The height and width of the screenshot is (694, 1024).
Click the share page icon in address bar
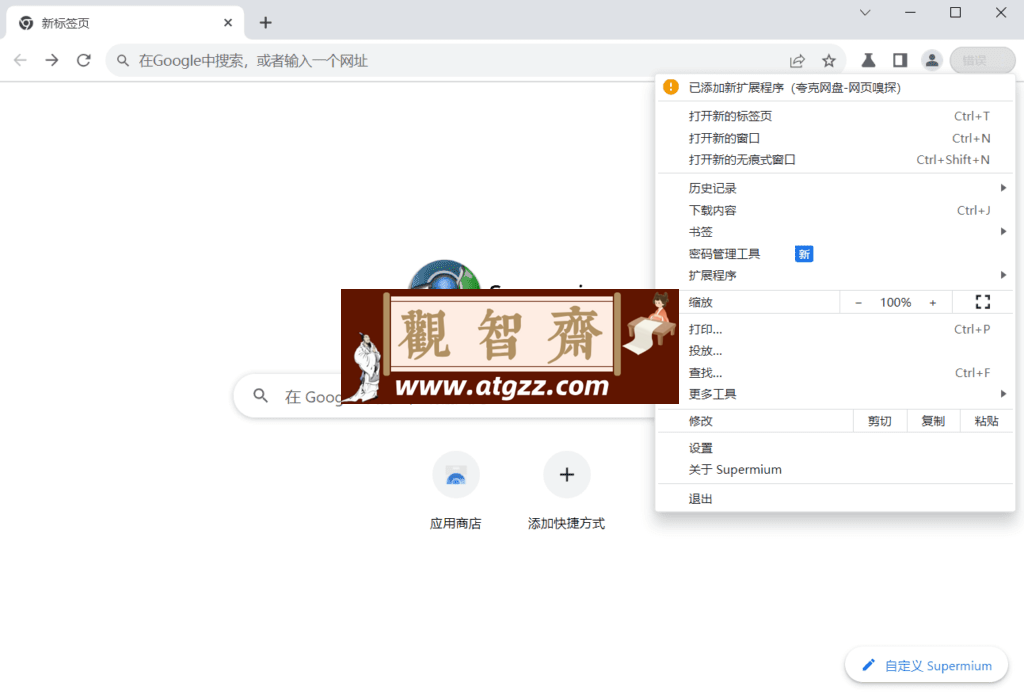pyautogui.click(x=797, y=61)
